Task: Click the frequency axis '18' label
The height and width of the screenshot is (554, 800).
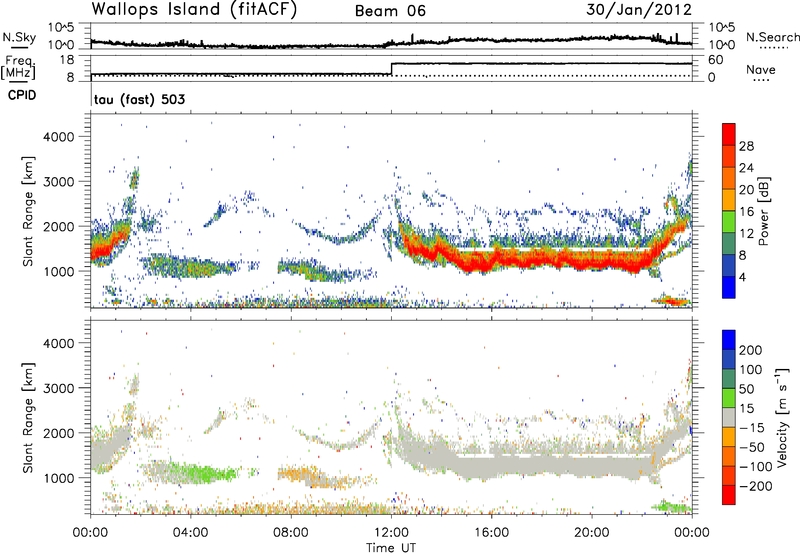Action: point(66,60)
